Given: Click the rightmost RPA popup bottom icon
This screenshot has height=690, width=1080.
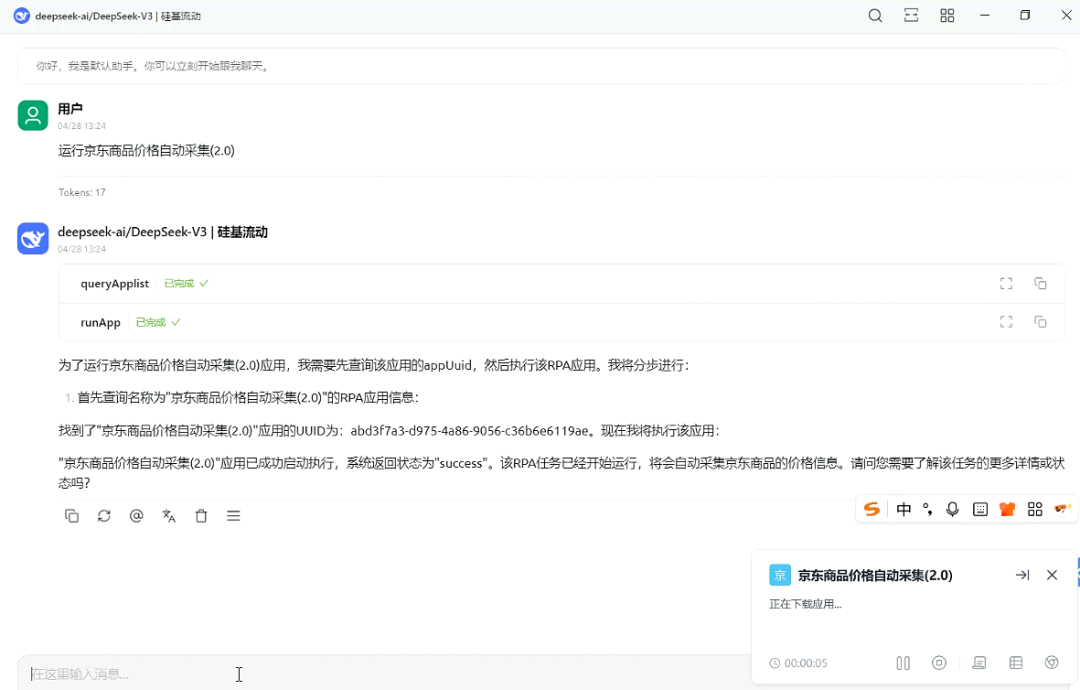Looking at the screenshot, I should pos(1051,662).
